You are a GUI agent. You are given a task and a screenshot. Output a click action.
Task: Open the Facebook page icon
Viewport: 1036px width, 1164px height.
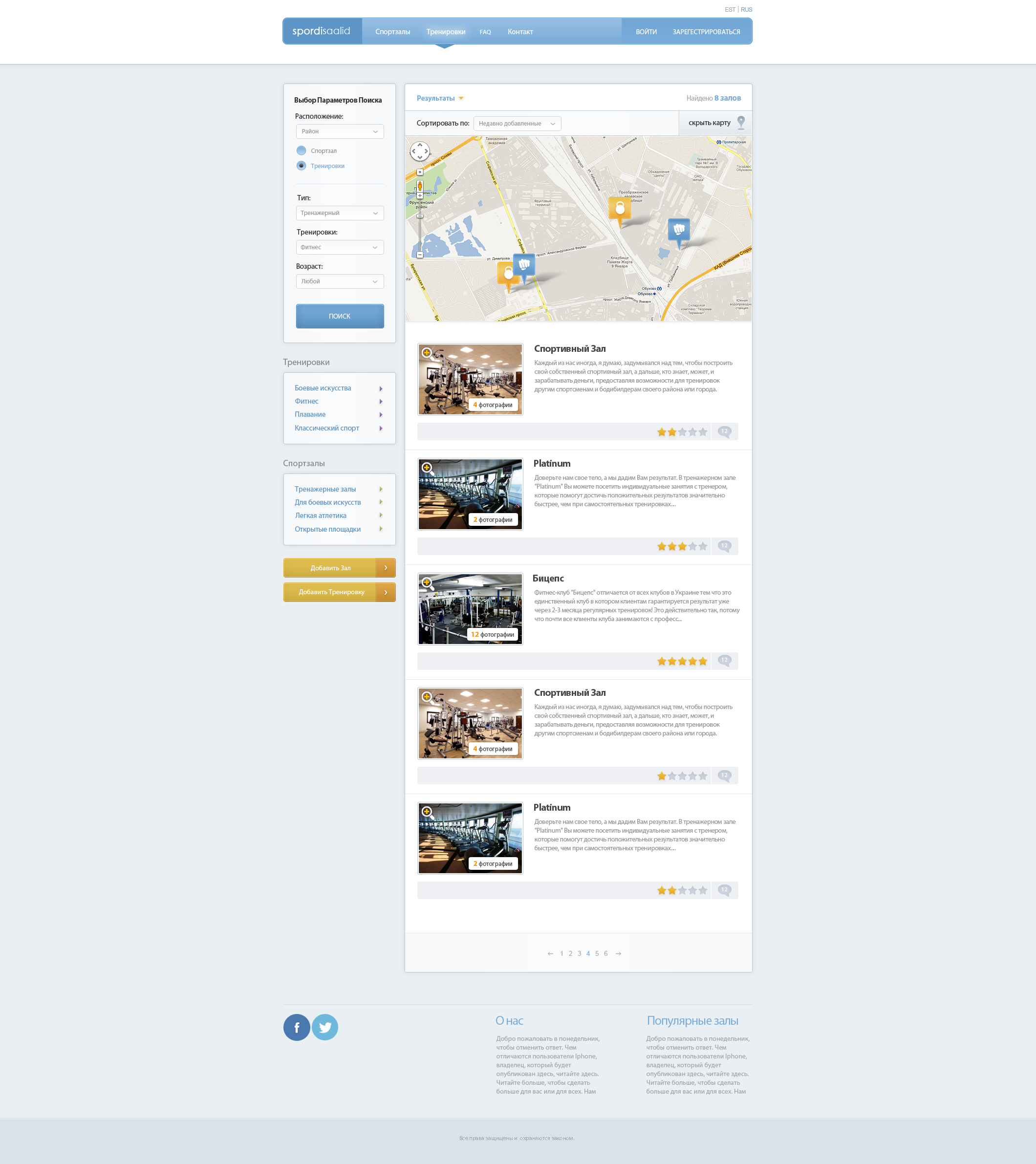pos(297,1027)
